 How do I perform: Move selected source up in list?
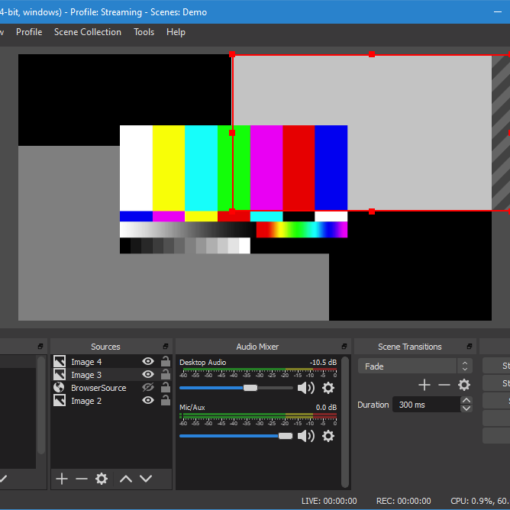point(126,479)
